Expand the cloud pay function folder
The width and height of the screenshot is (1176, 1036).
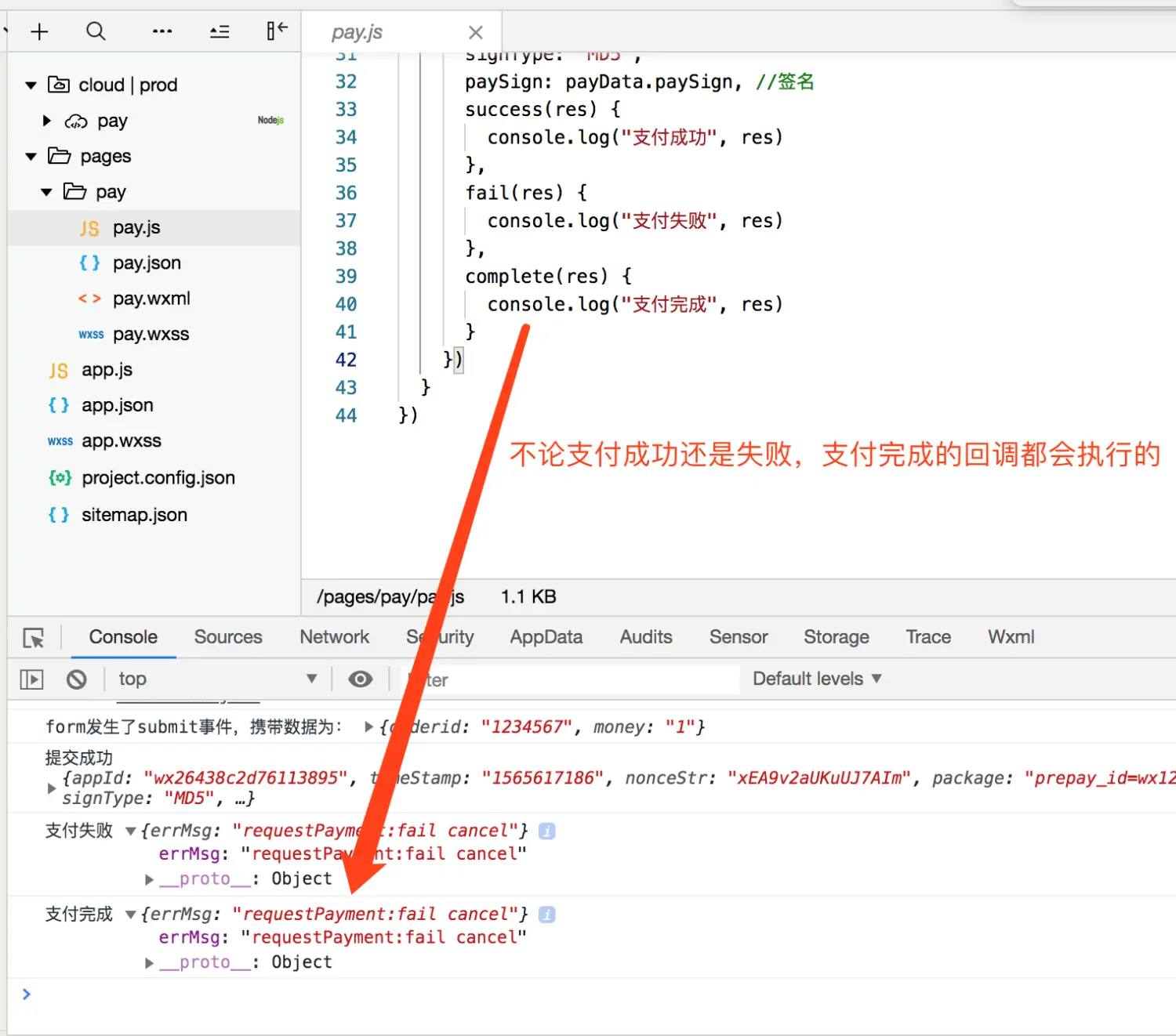click(46, 121)
